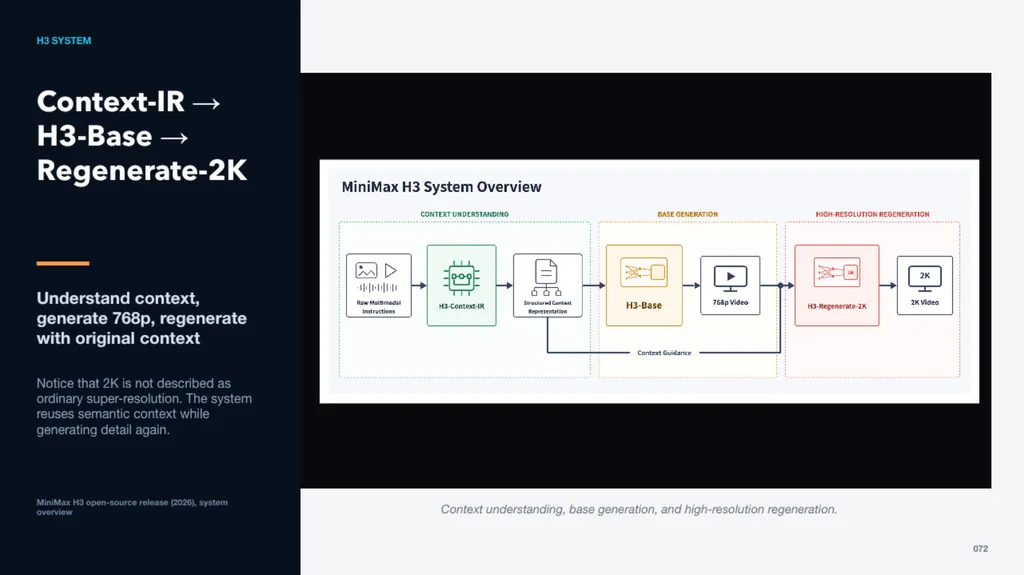The height and width of the screenshot is (575, 1024).
Task: Select the H3-Base model block icon
Action: pyautogui.click(x=644, y=272)
